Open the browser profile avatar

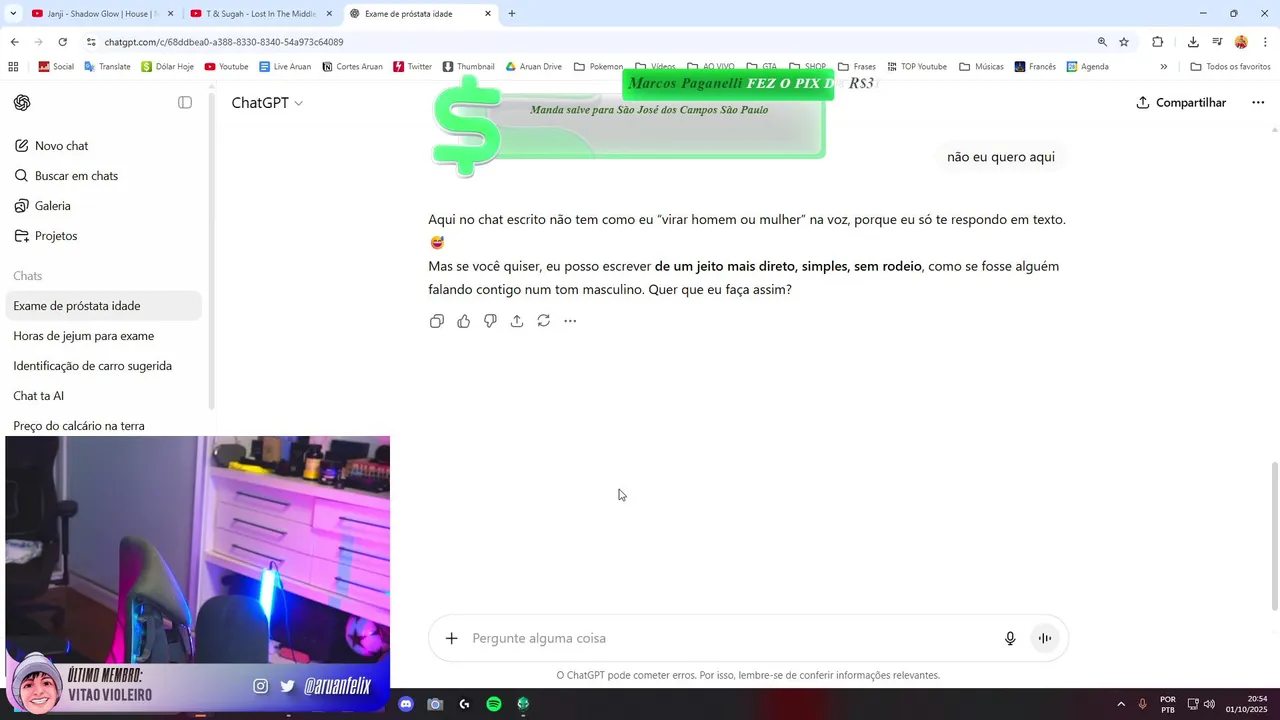[1241, 42]
